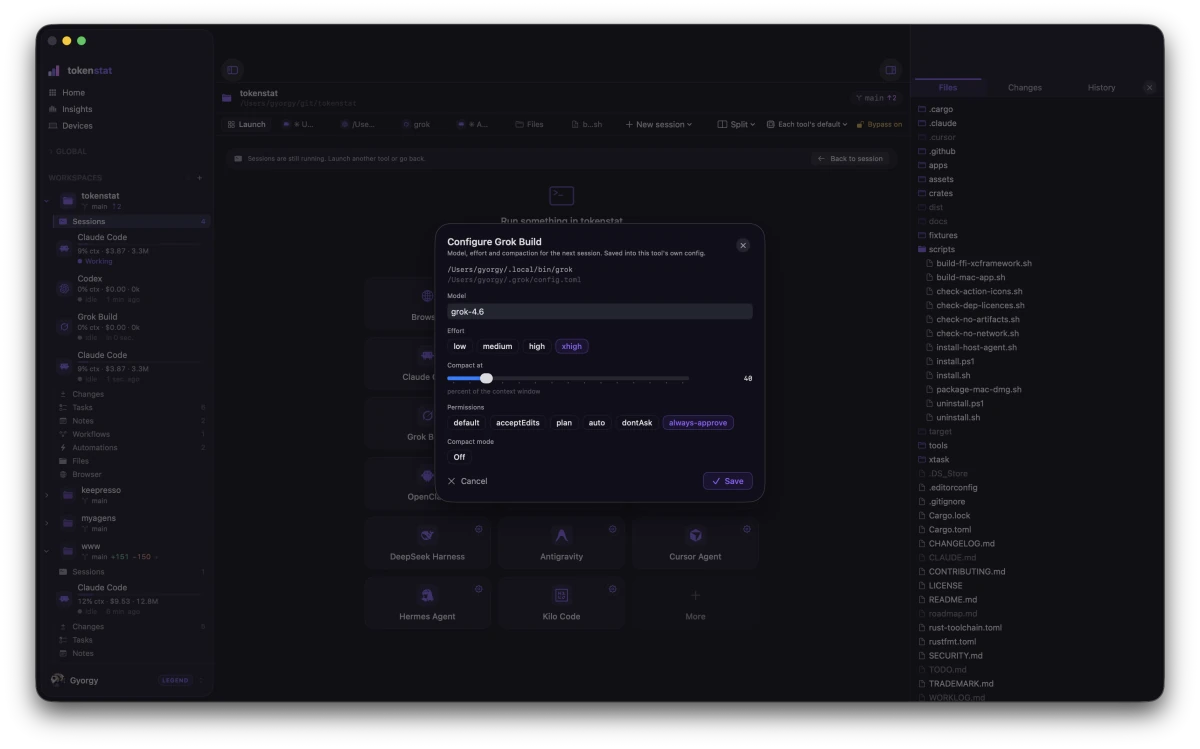Expand the myagens workspace
Screen dimensions: 1200x749
click(47, 523)
